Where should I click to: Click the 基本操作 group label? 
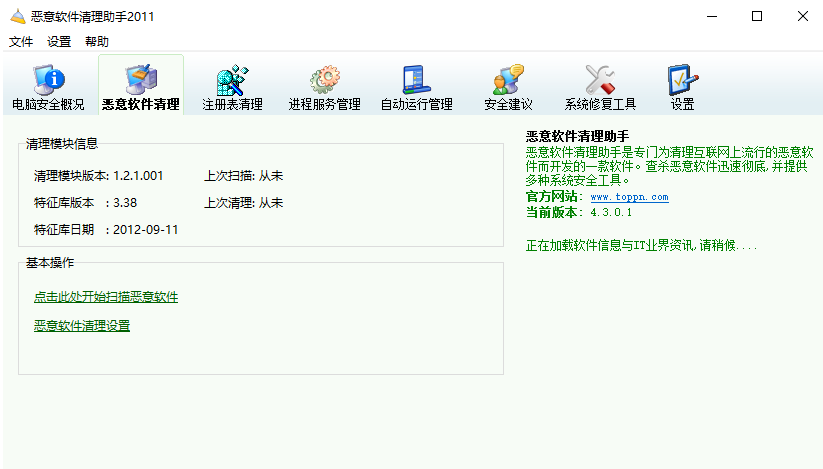pyautogui.click(x=50, y=263)
